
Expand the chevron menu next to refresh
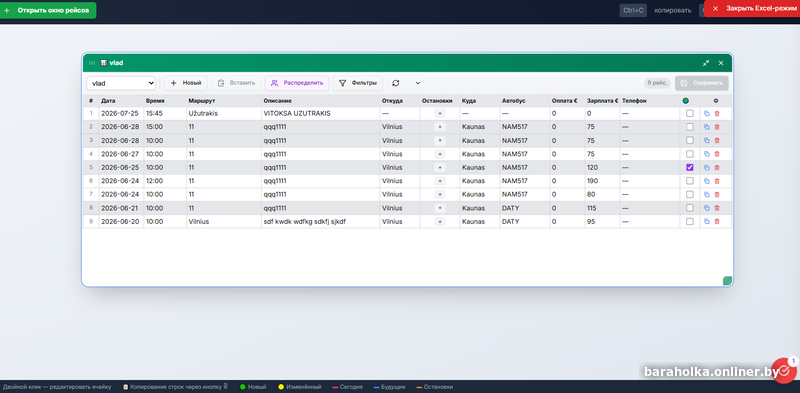point(418,83)
